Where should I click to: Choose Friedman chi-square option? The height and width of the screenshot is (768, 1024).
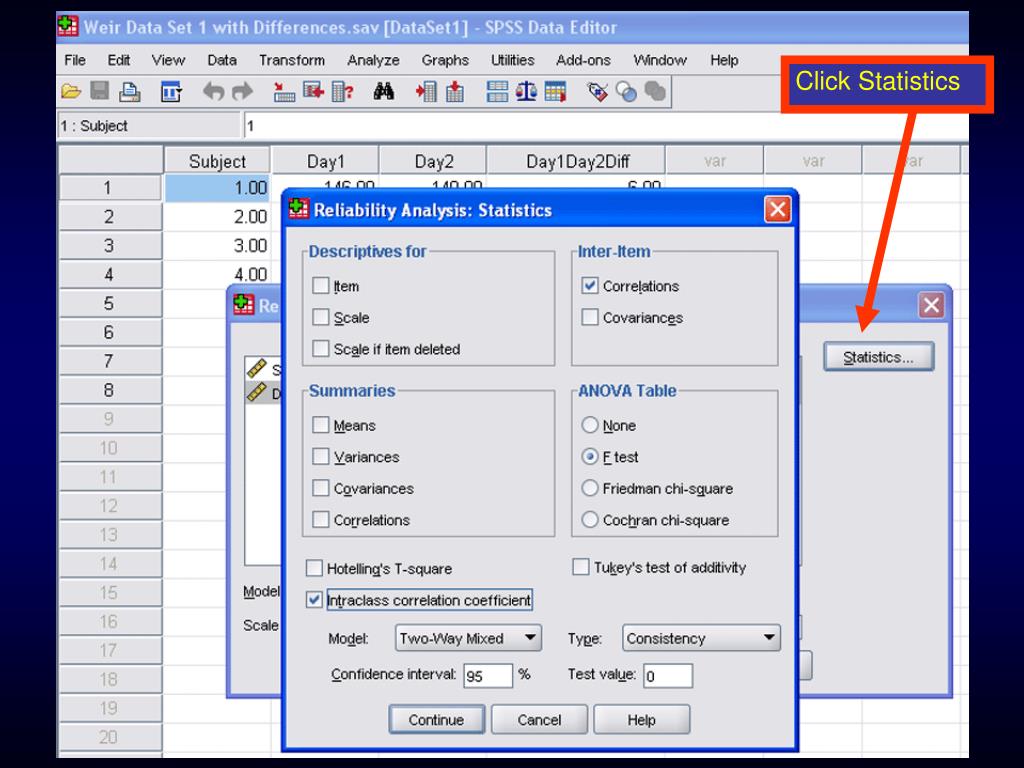[590, 488]
